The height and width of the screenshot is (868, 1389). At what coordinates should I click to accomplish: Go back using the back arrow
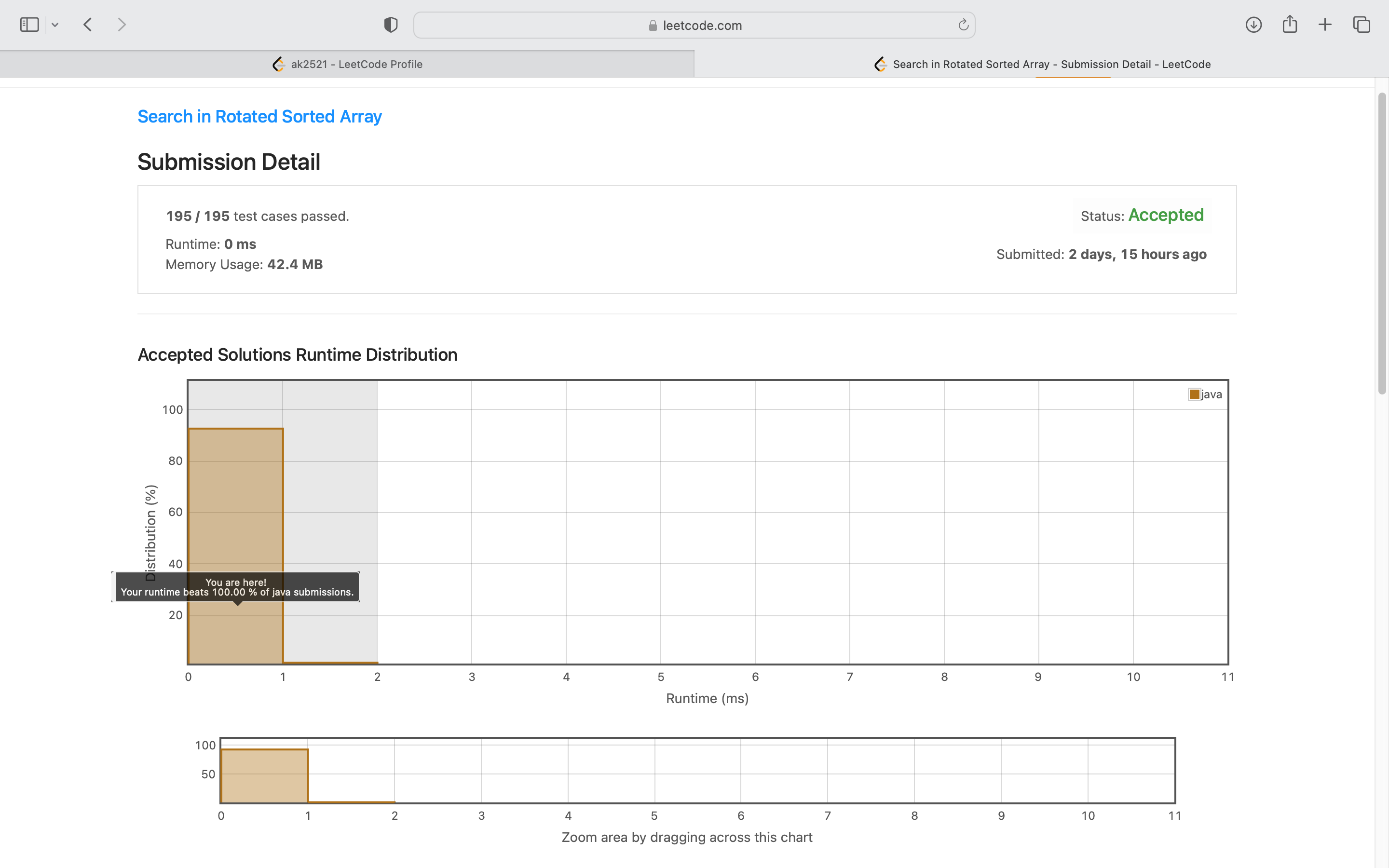click(x=88, y=25)
